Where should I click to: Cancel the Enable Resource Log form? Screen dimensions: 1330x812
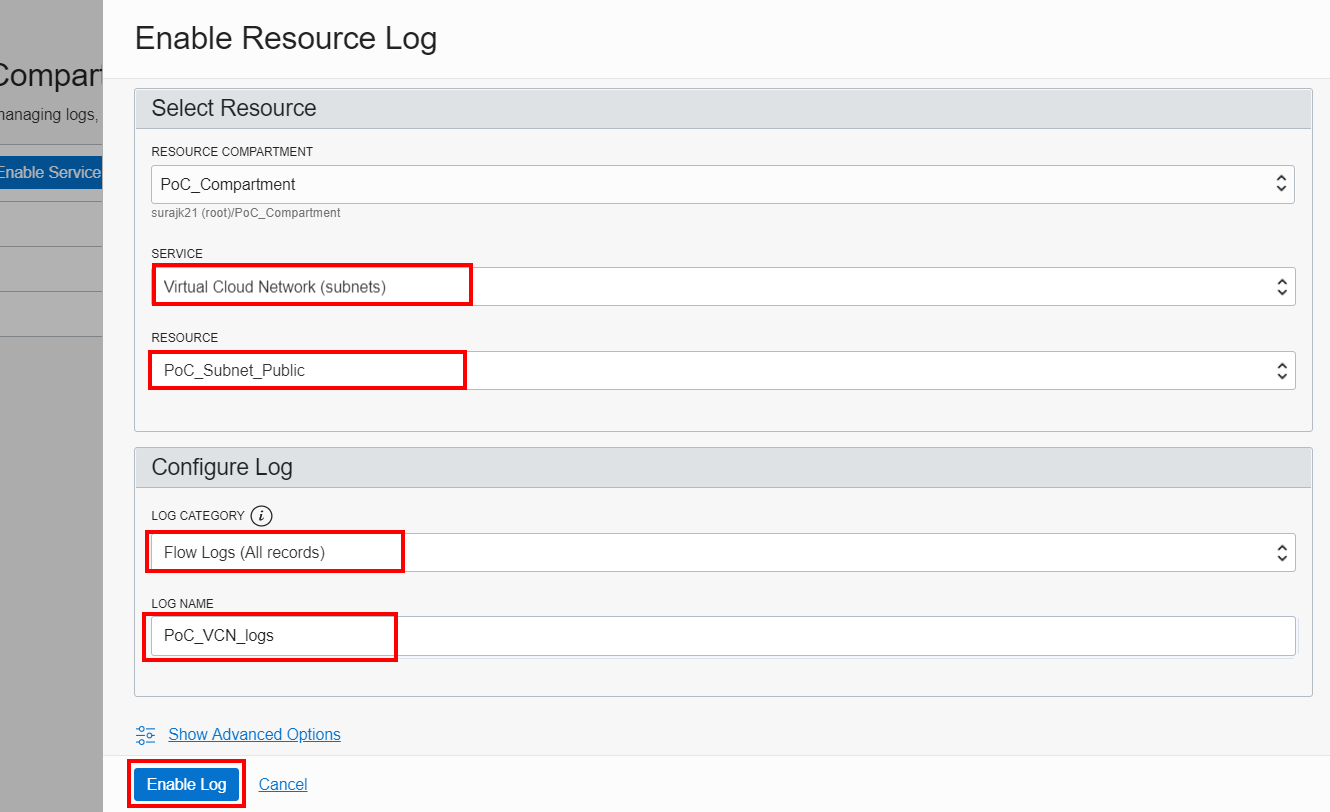[282, 784]
